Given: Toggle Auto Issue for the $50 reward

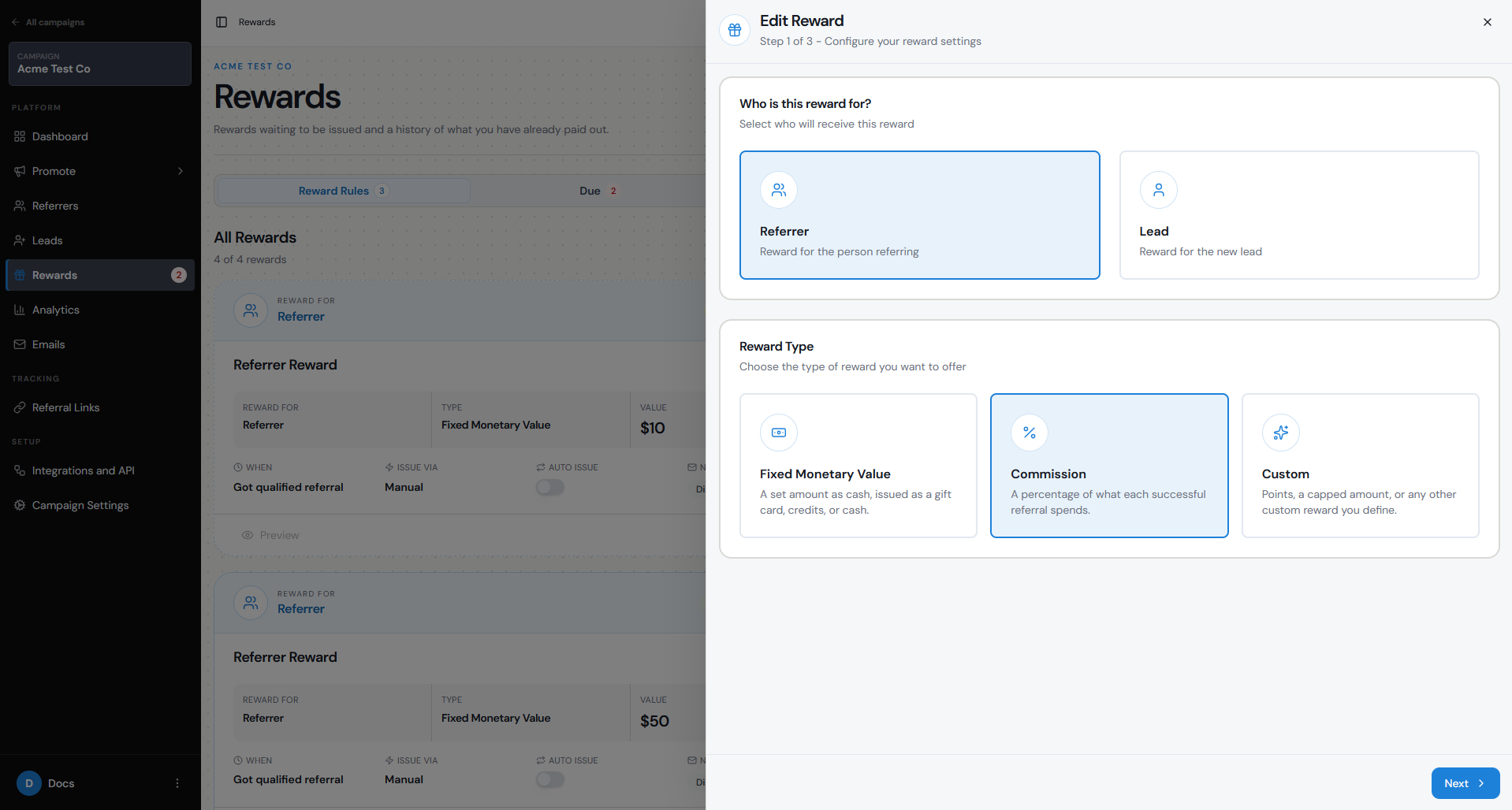Looking at the screenshot, I should pyautogui.click(x=550, y=780).
